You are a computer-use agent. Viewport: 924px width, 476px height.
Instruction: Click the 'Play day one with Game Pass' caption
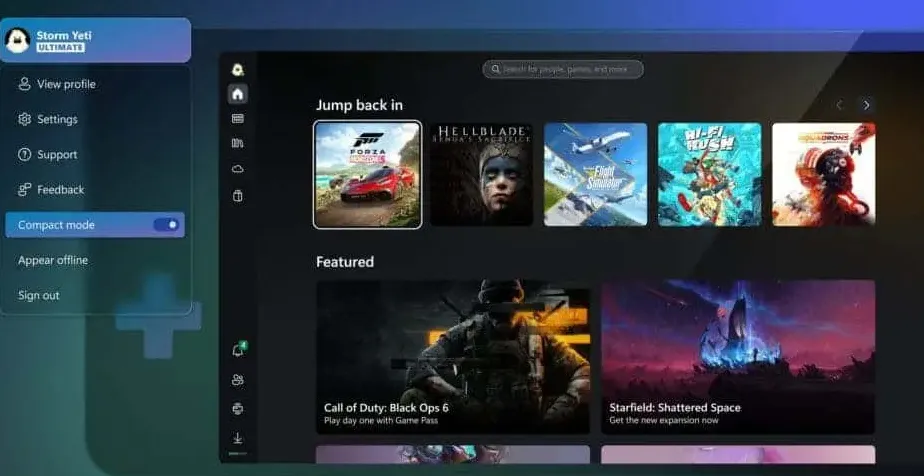pyautogui.click(x=381, y=421)
